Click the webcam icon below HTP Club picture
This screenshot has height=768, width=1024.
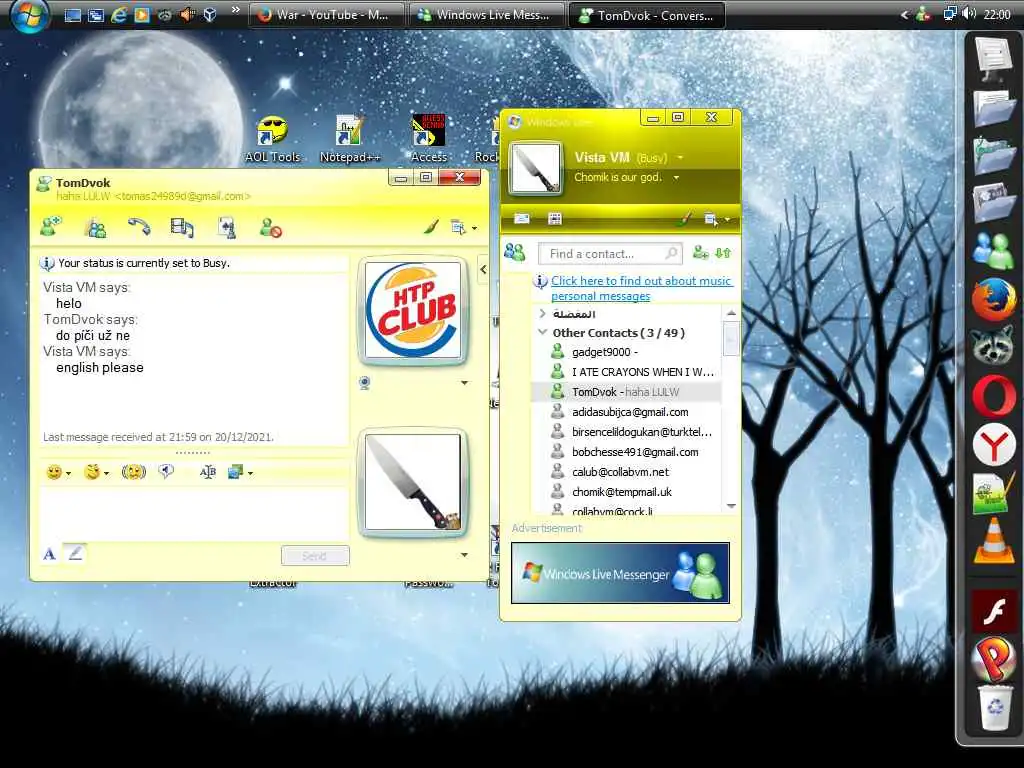coord(365,383)
